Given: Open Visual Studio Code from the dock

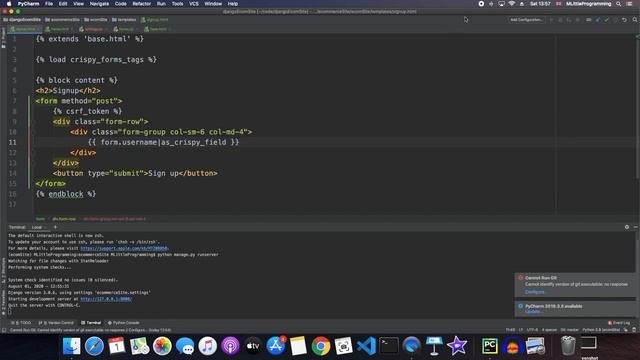Looking at the screenshot, I should tap(366, 346).
